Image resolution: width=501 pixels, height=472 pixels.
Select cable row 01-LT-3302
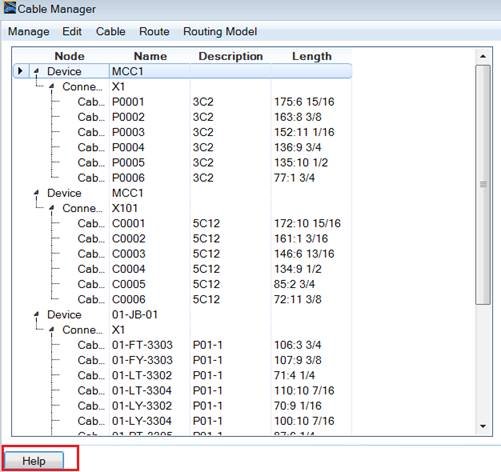click(x=182, y=375)
